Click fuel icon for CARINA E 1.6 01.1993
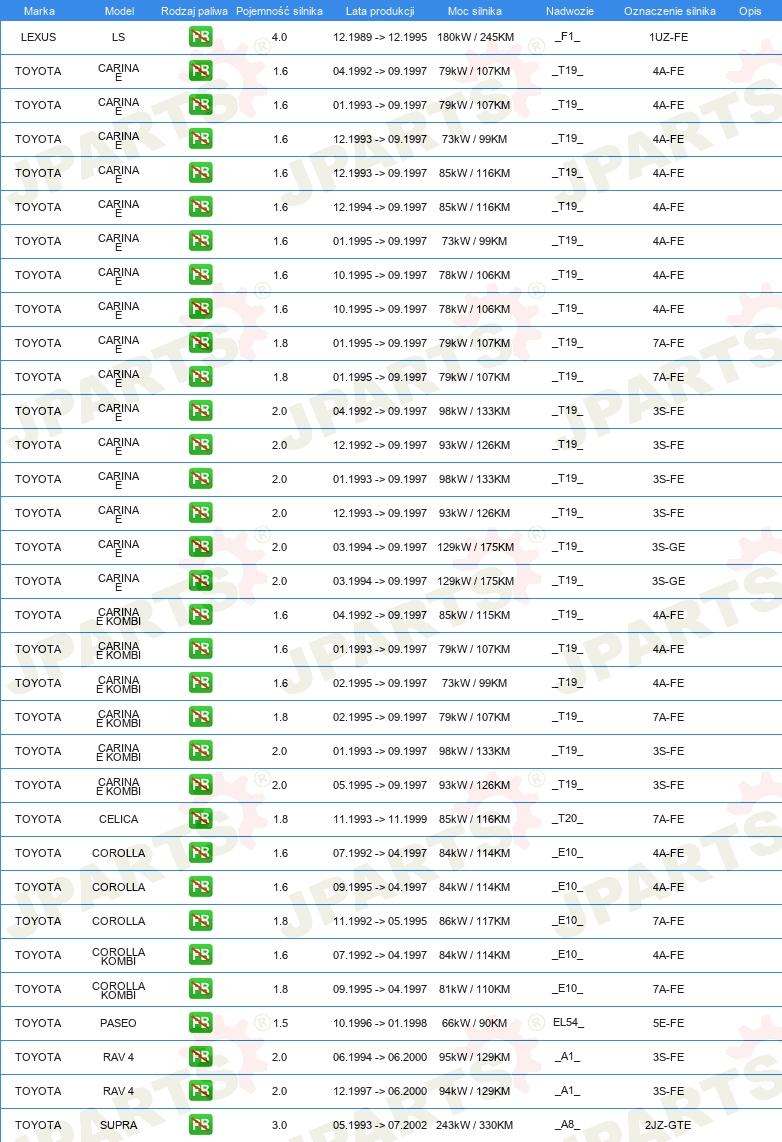This screenshot has height=1142, width=782. (200, 105)
